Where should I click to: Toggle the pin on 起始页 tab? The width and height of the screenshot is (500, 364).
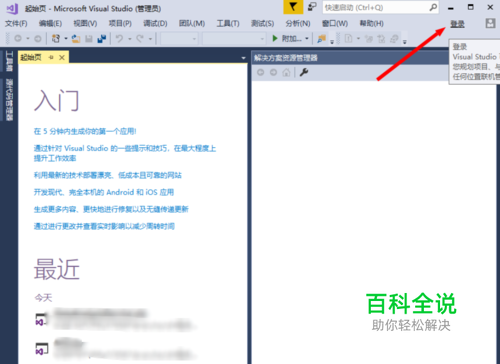(51, 57)
